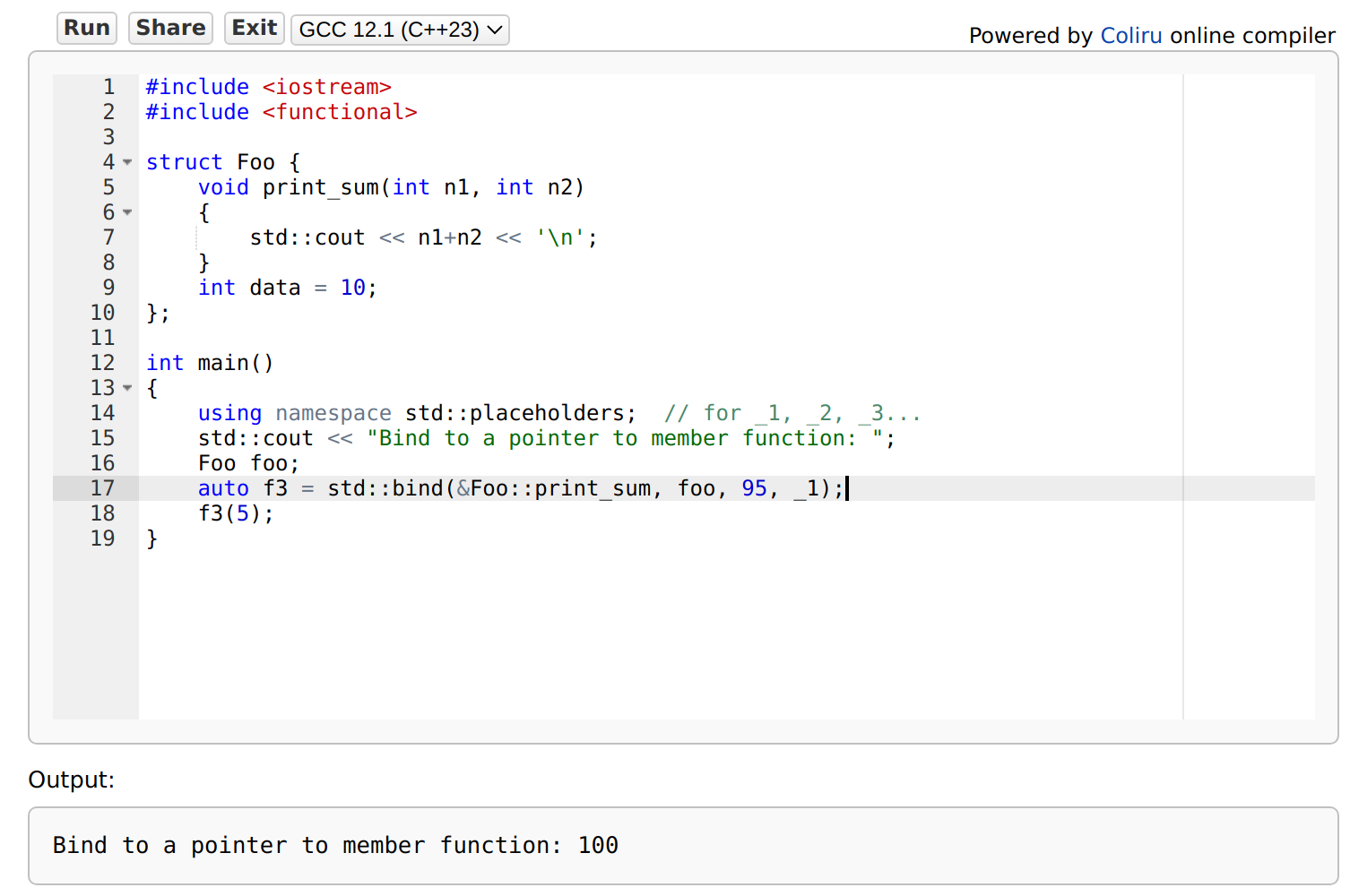
Task: Click the Share button
Action: click(170, 29)
